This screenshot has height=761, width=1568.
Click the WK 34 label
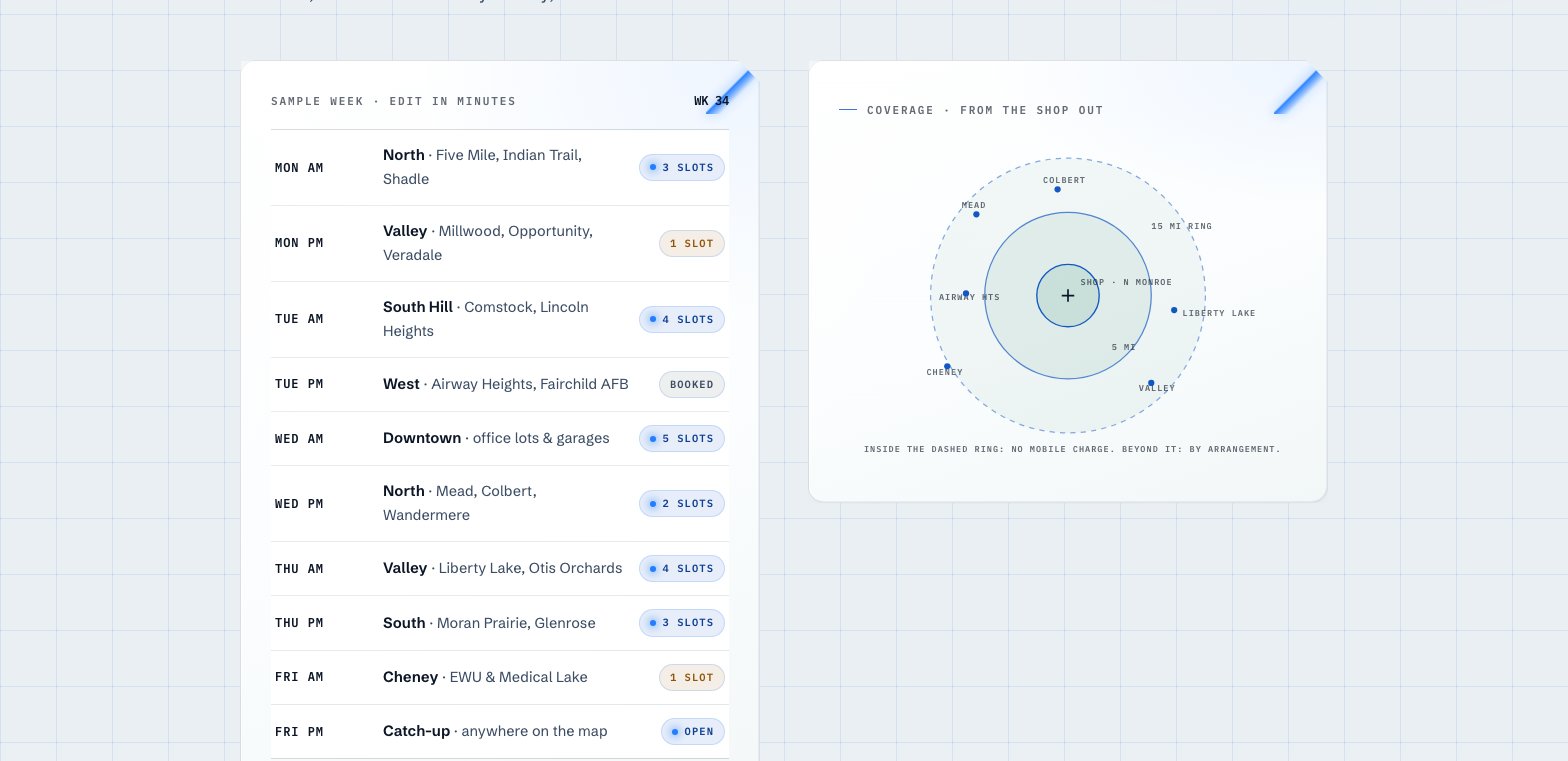coord(712,101)
